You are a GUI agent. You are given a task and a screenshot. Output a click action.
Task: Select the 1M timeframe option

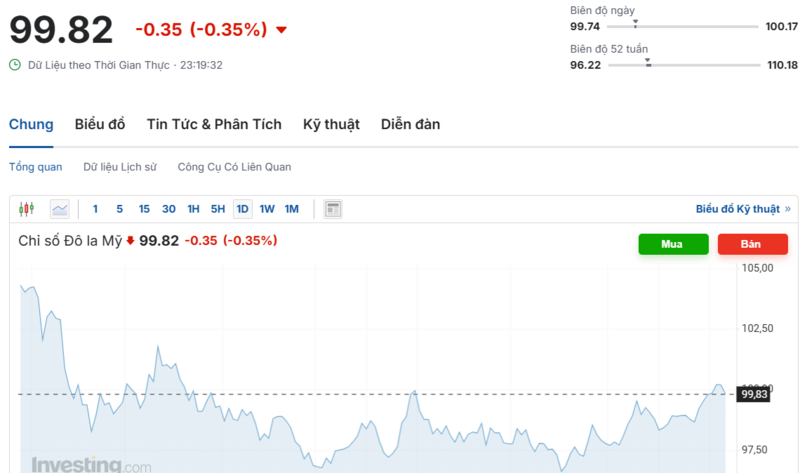click(x=292, y=209)
